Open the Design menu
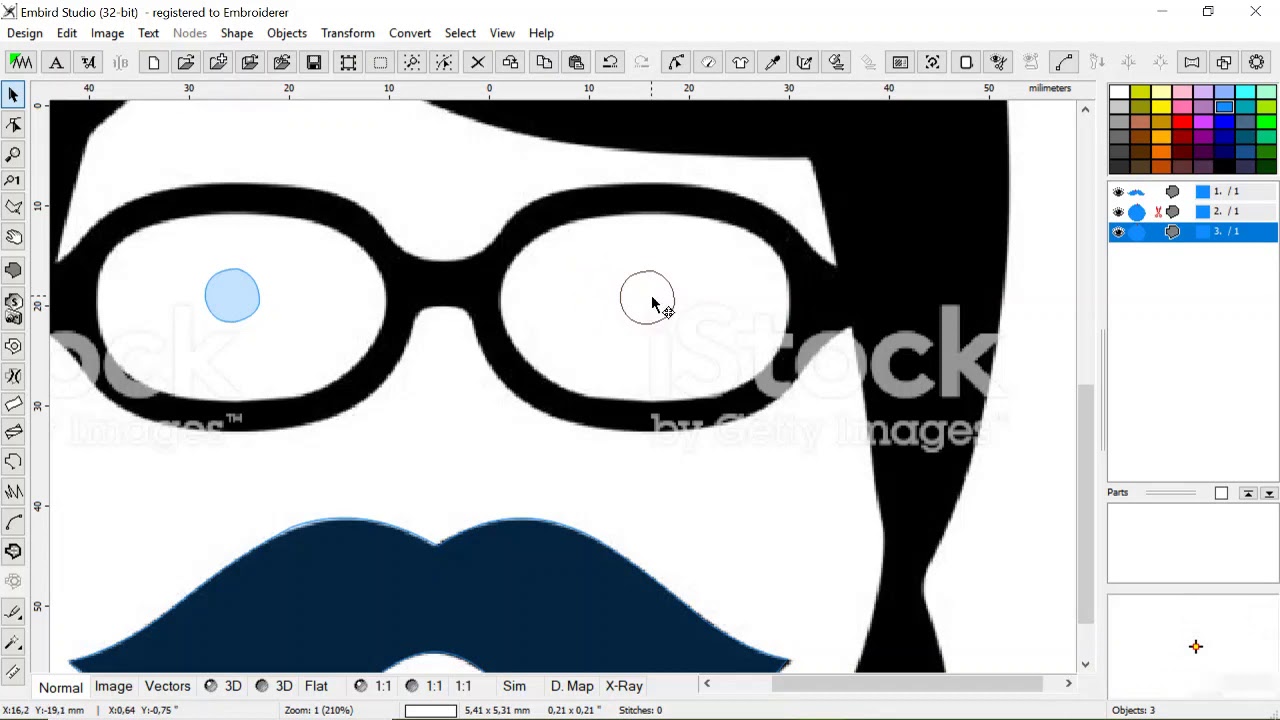Screen dimensions: 1280x720 pyautogui.click(x=25, y=33)
